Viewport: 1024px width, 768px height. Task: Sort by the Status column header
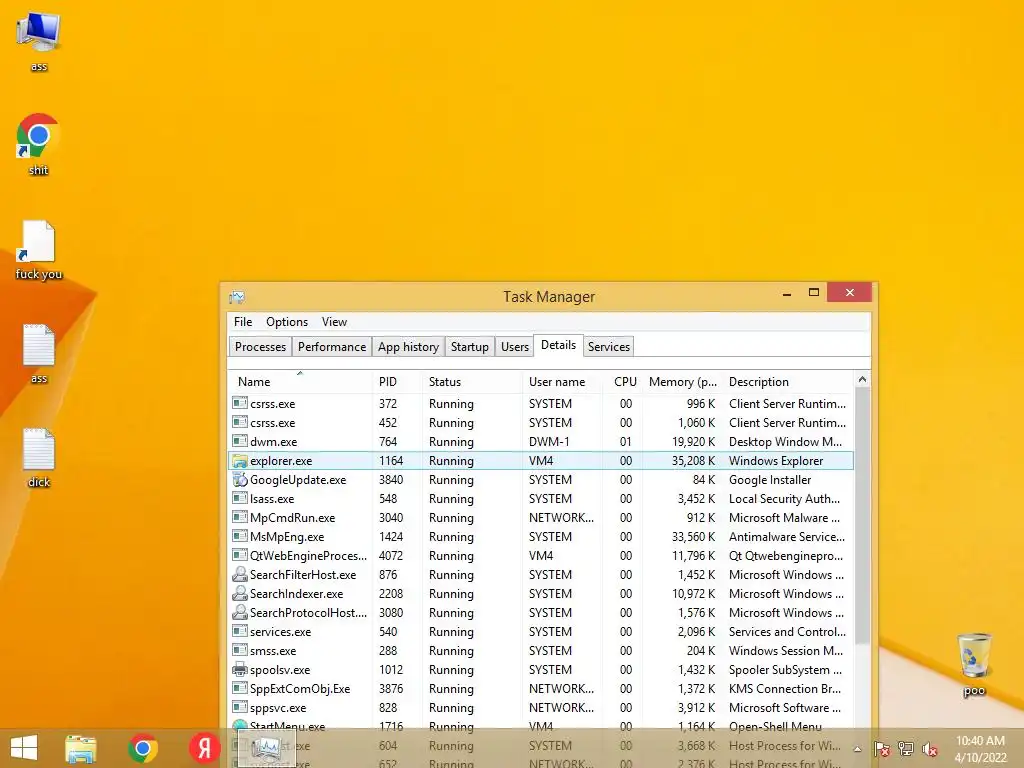[473, 381]
